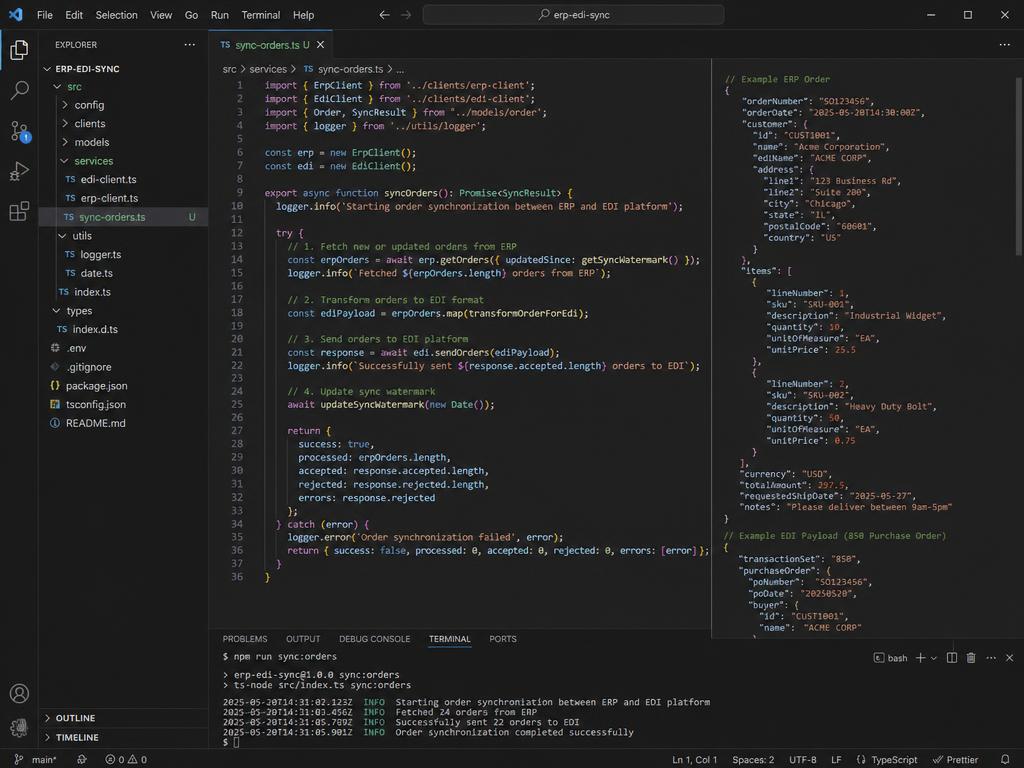Click Prettier status bar item
Screen dimensions: 1024x768
(x=955, y=760)
